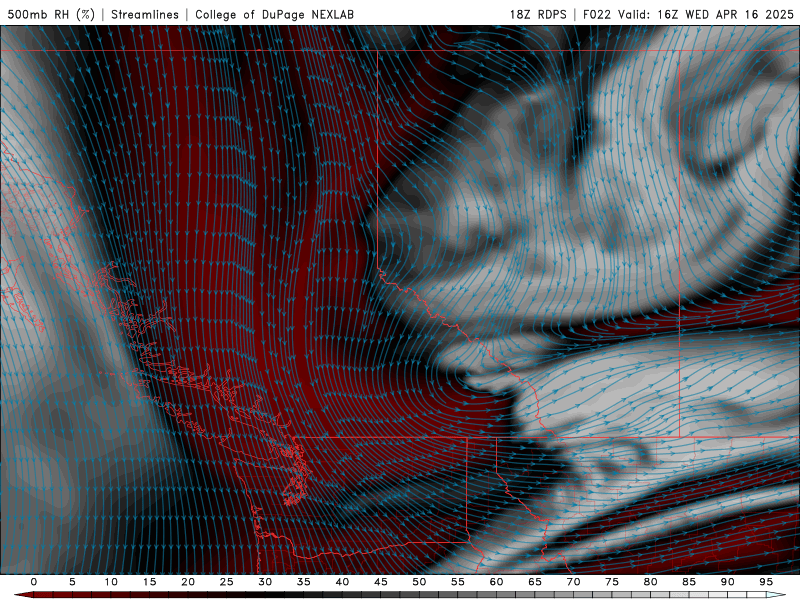Click the '75' value on the color scale
This screenshot has width=800, height=600.
(612, 582)
